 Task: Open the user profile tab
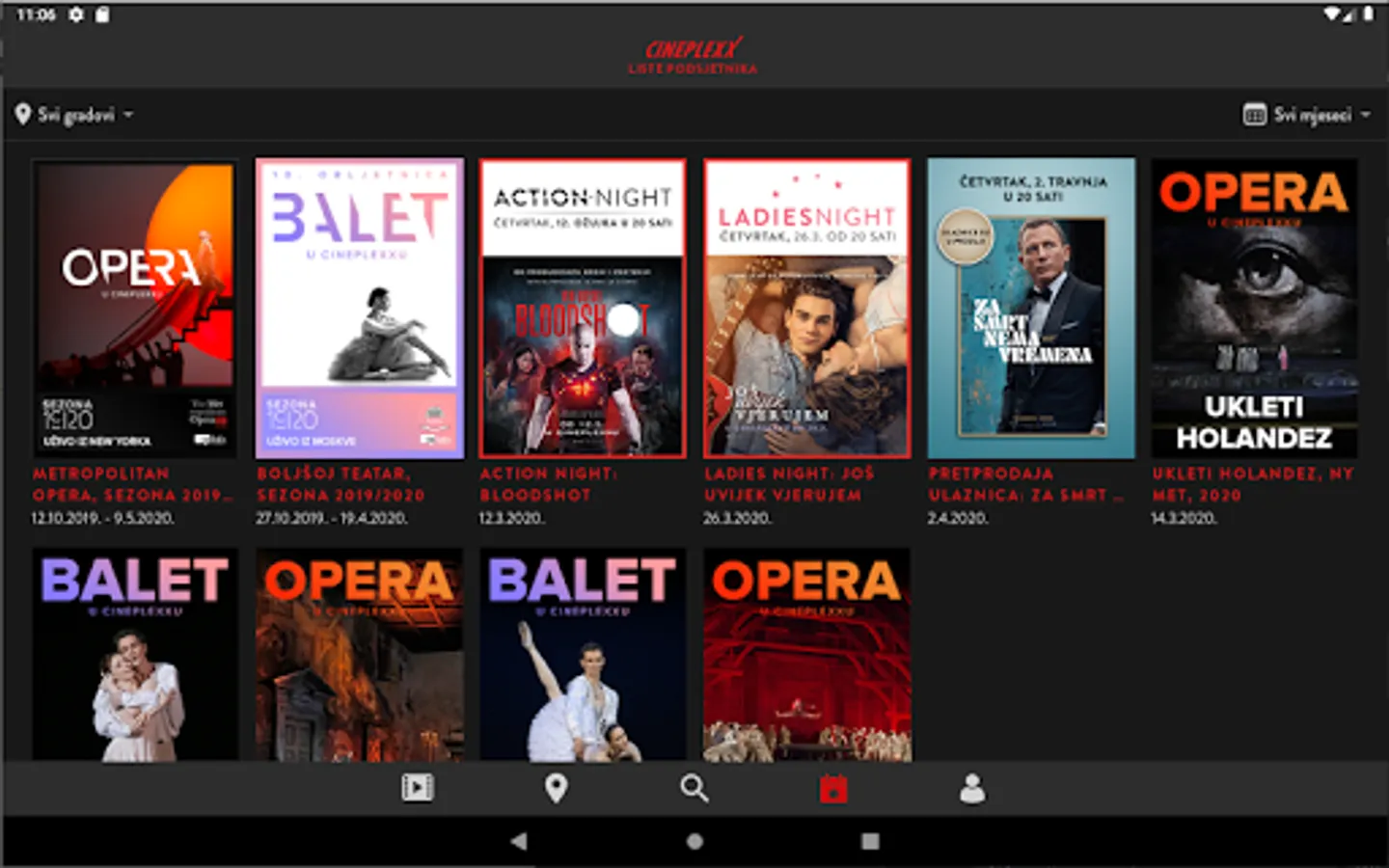[972, 788]
